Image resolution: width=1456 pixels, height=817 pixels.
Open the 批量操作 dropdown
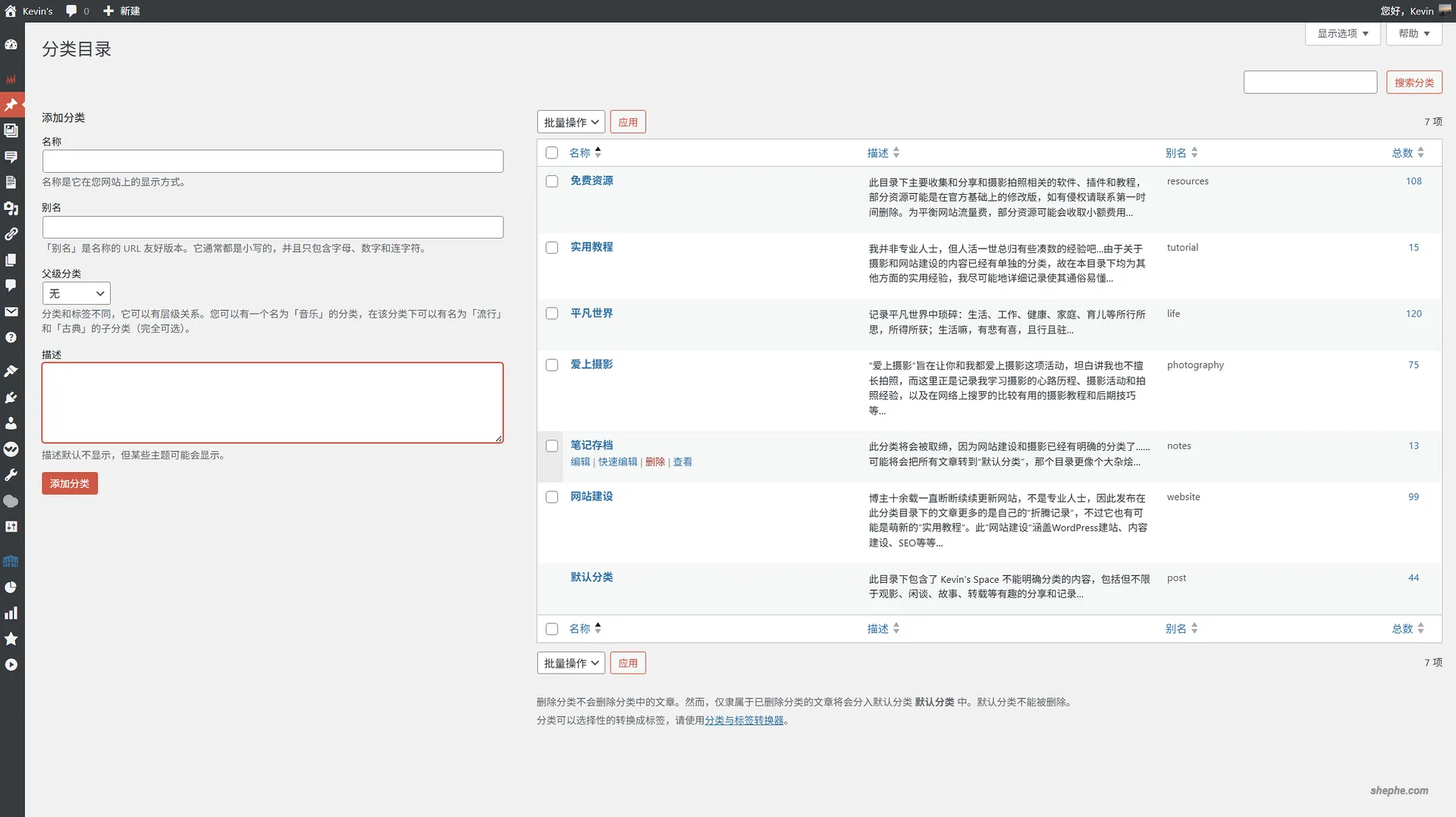(x=570, y=121)
